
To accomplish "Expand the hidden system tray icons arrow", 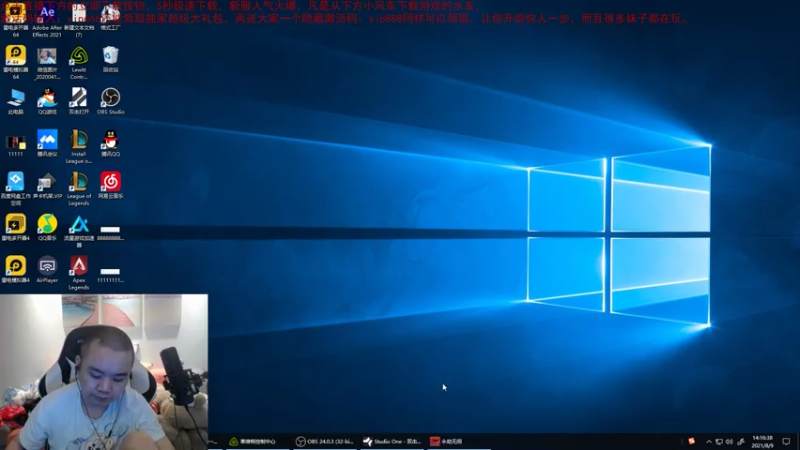I will coord(709,442).
